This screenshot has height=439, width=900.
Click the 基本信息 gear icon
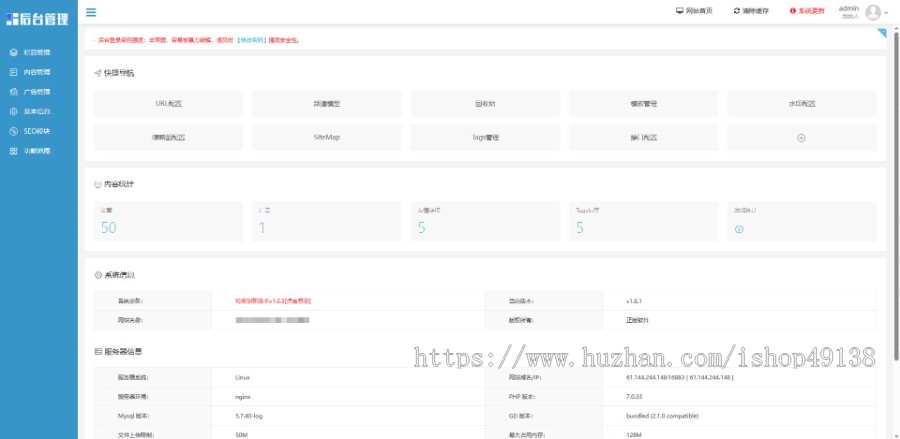coord(14,111)
